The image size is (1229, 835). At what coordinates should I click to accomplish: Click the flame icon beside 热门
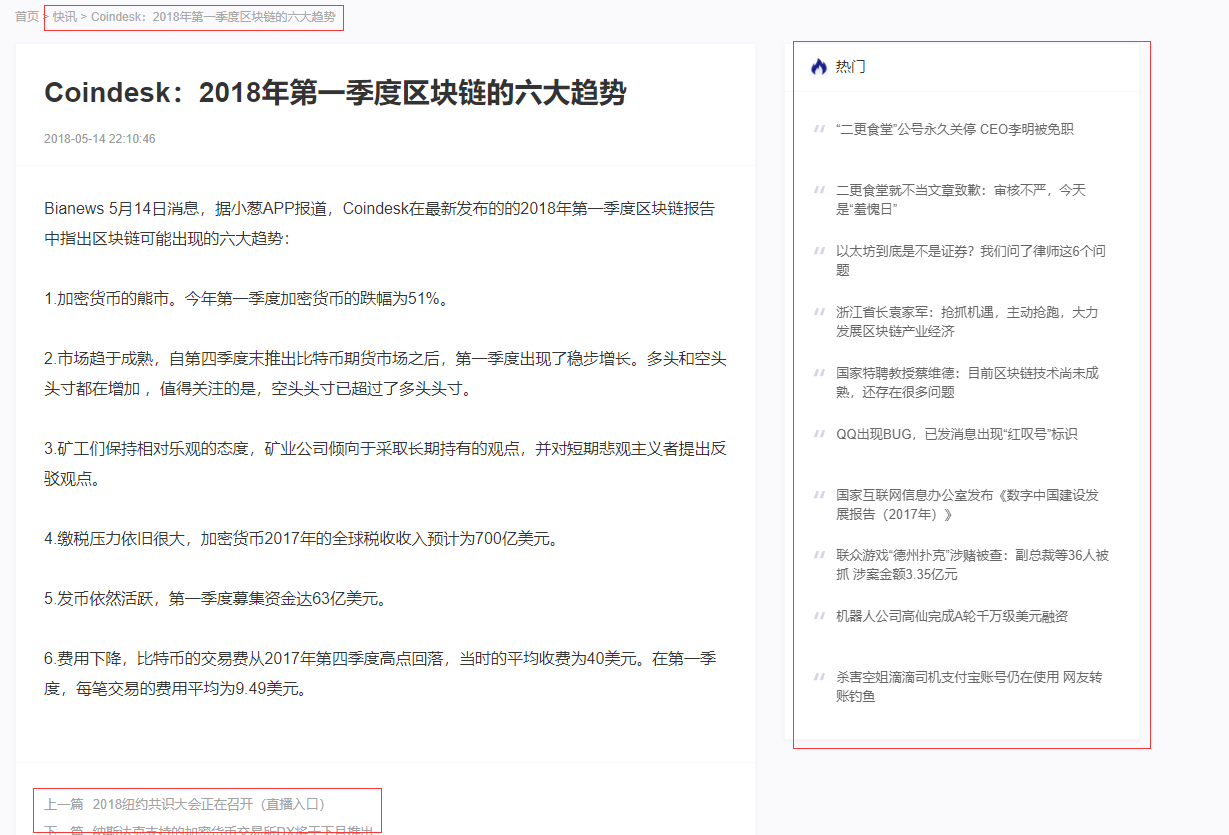click(819, 67)
